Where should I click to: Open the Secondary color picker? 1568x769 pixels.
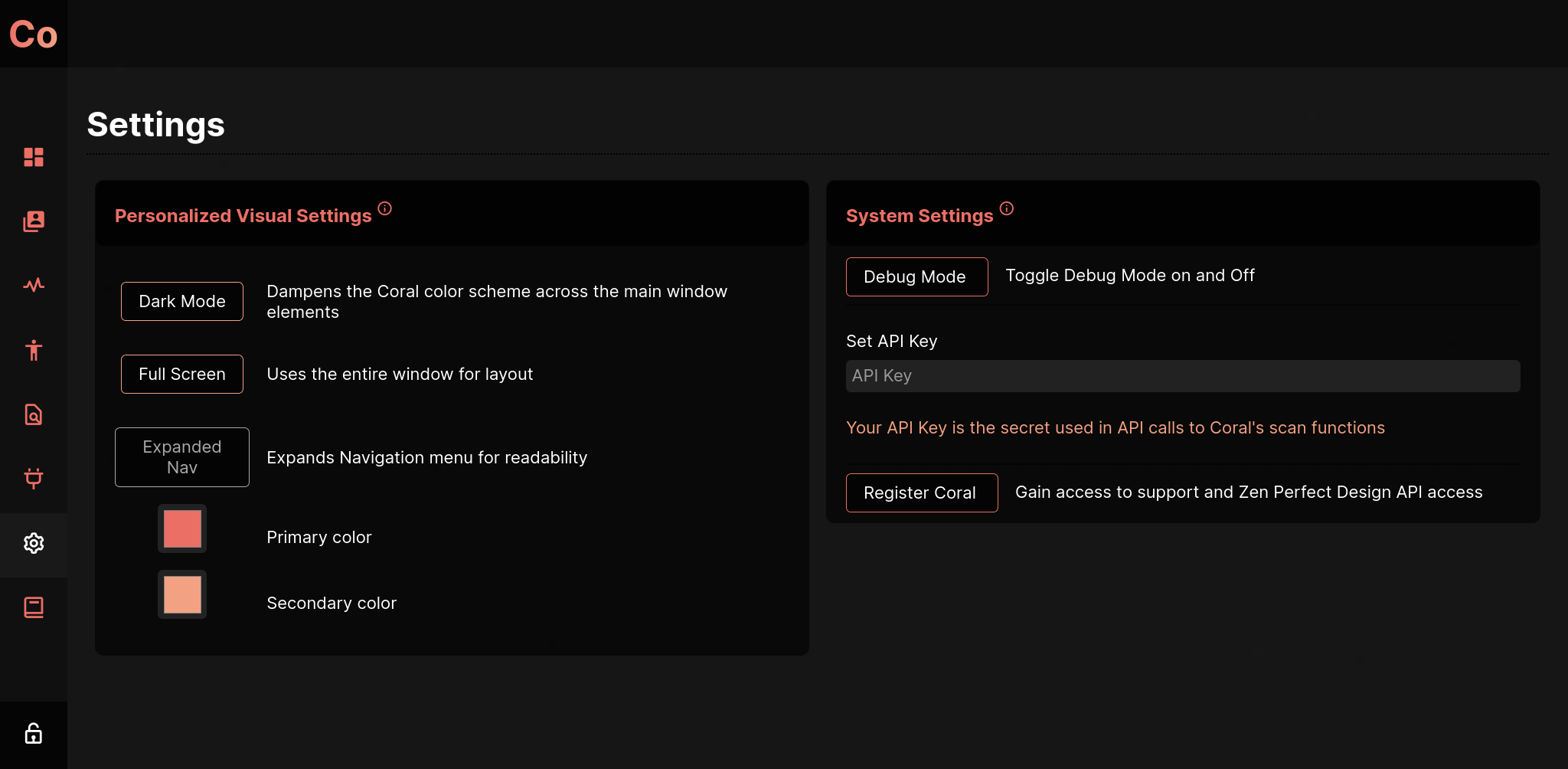(181, 594)
